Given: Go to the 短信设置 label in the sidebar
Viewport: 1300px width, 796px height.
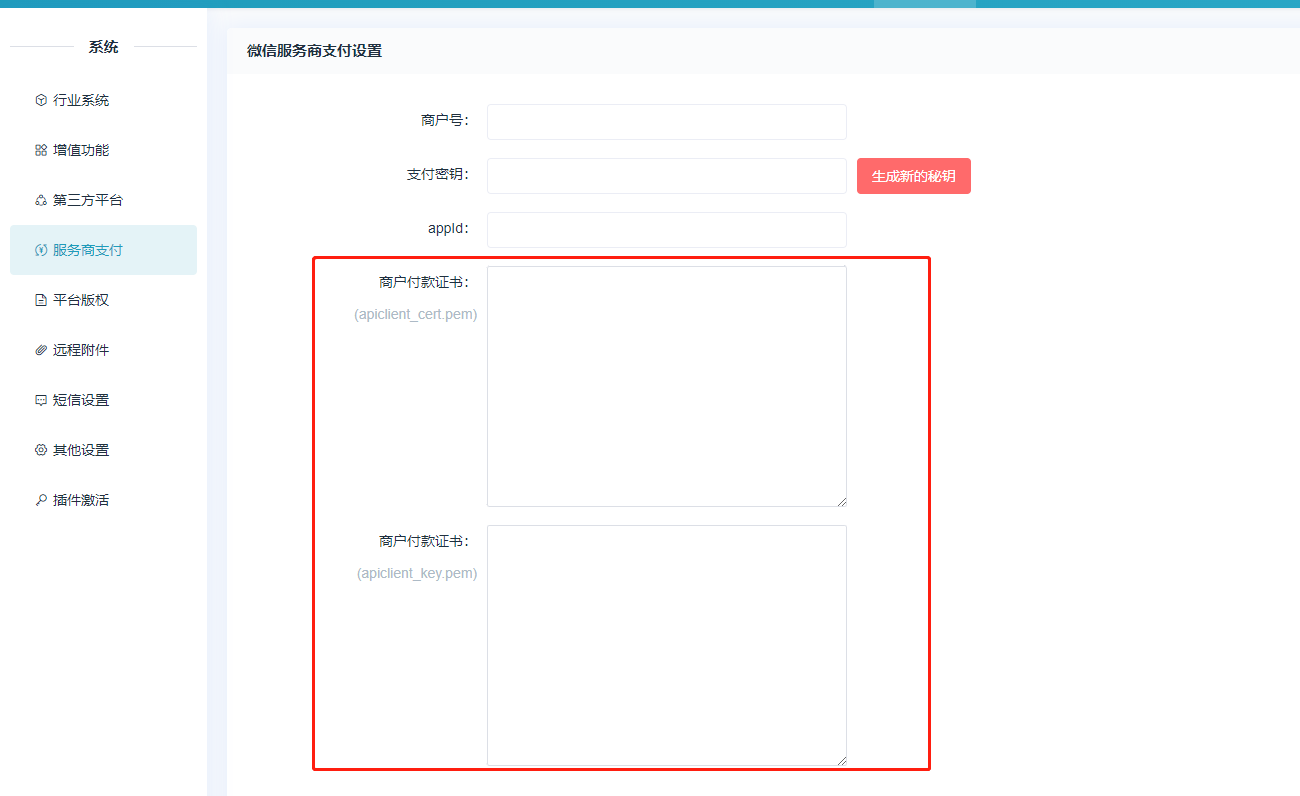Looking at the screenshot, I should click(80, 400).
